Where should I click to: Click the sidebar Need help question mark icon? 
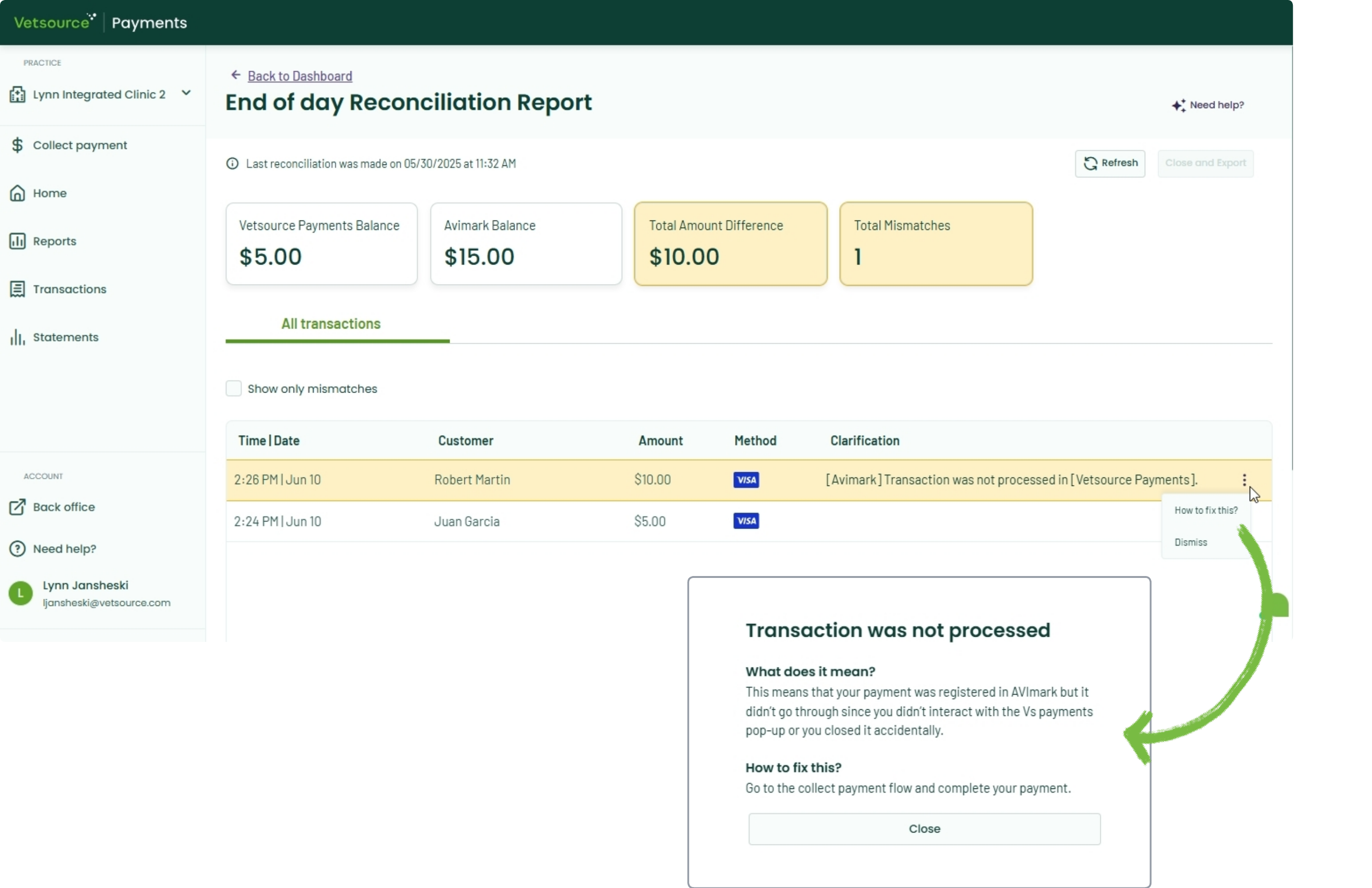pyautogui.click(x=17, y=549)
